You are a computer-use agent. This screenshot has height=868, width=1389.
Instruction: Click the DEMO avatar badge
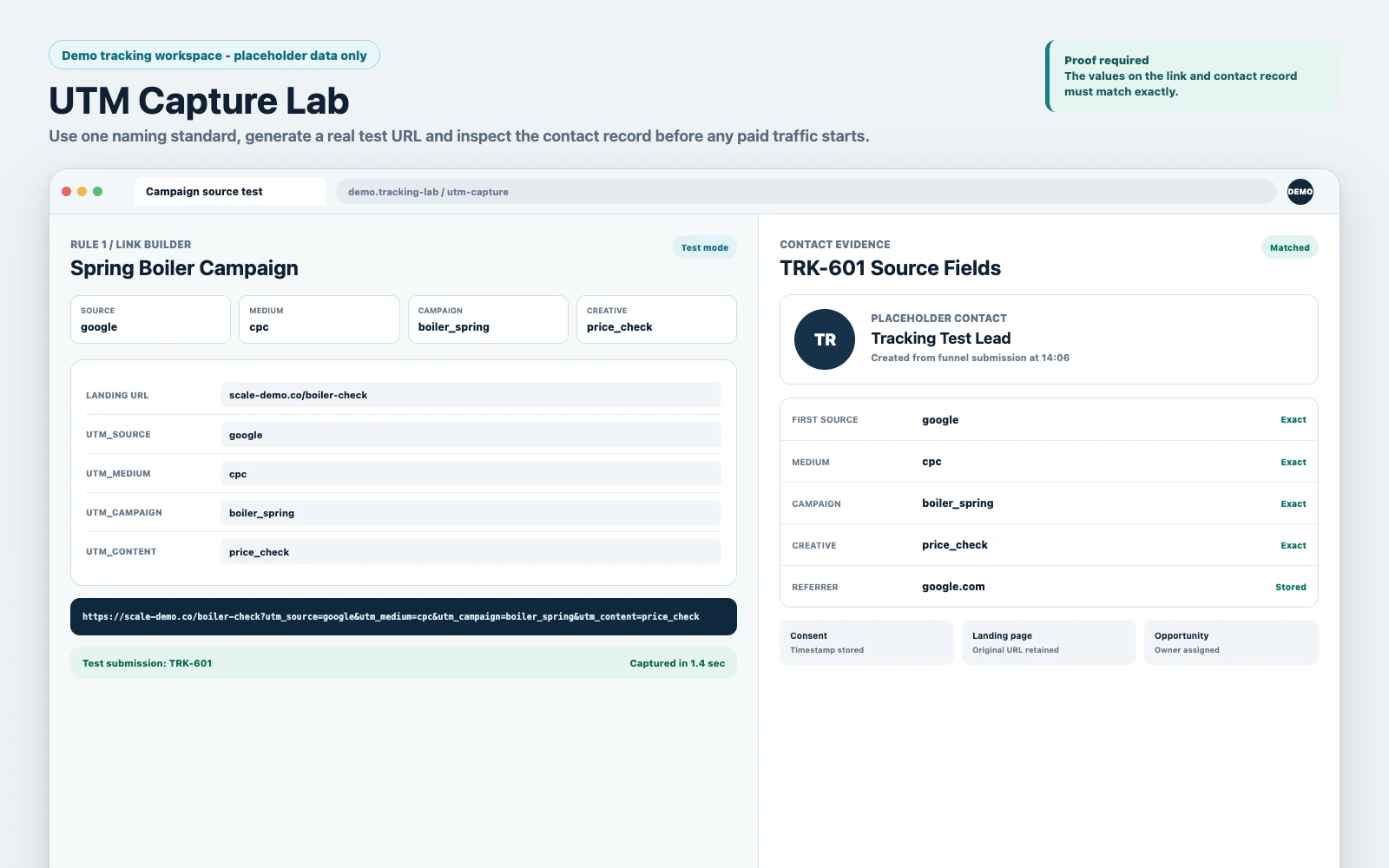pyautogui.click(x=1300, y=192)
